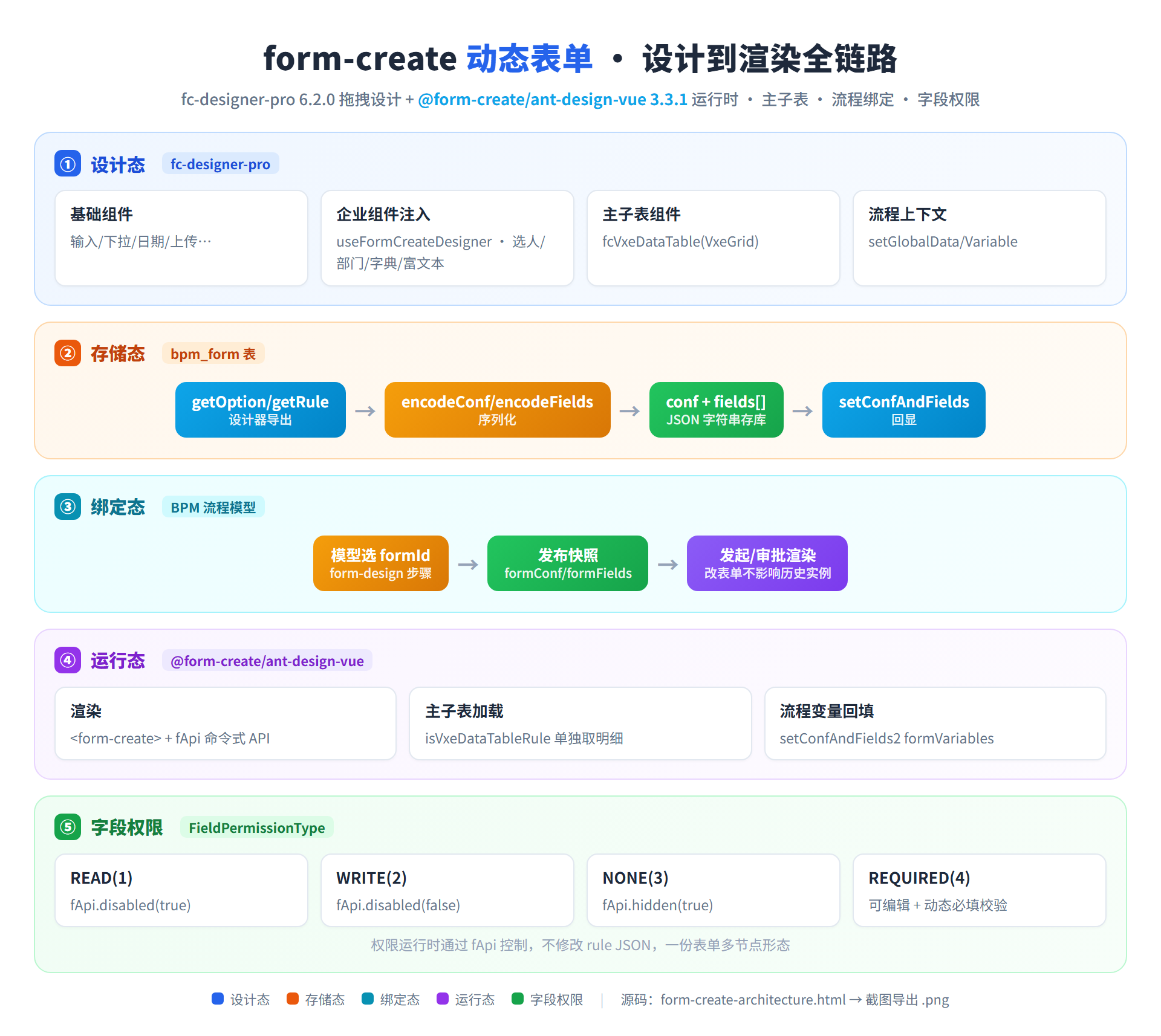
Task: Click the purple 运行态 legend swatch
Action: (443, 999)
